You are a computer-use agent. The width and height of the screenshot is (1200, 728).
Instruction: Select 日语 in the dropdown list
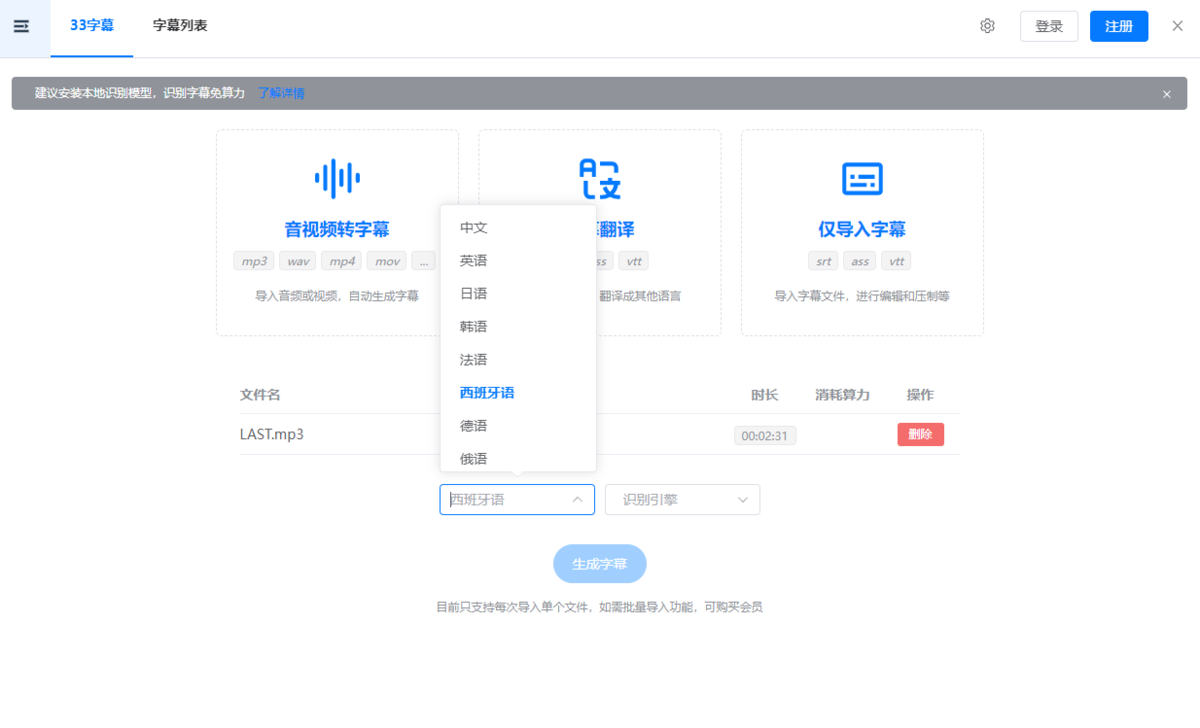(x=474, y=294)
